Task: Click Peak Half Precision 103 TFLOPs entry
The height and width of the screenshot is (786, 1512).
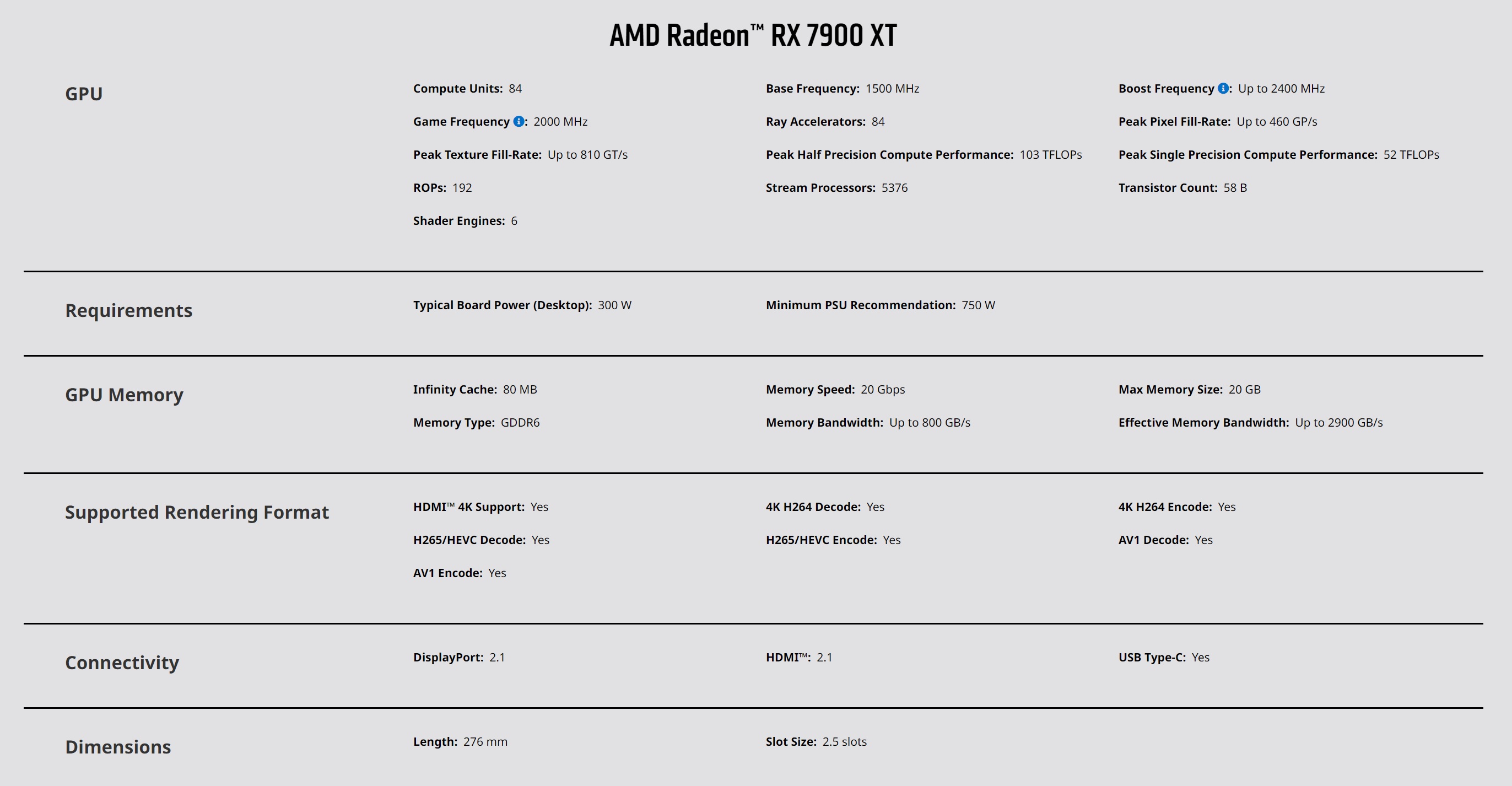Action: click(924, 154)
